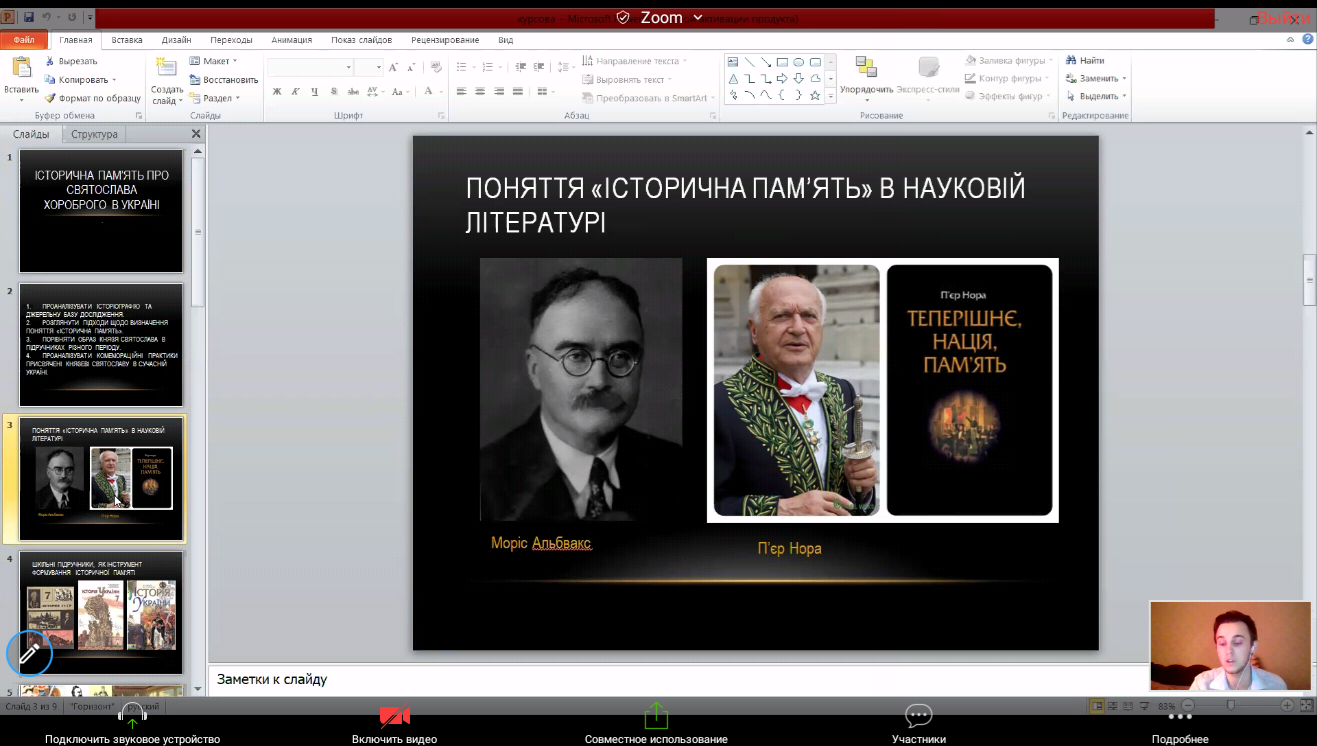Switch to the 'Вставка' ribbon tab

point(127,40)
